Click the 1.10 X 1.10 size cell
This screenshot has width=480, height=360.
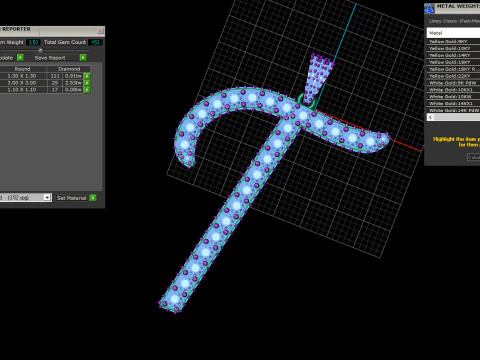coord(22,90)
